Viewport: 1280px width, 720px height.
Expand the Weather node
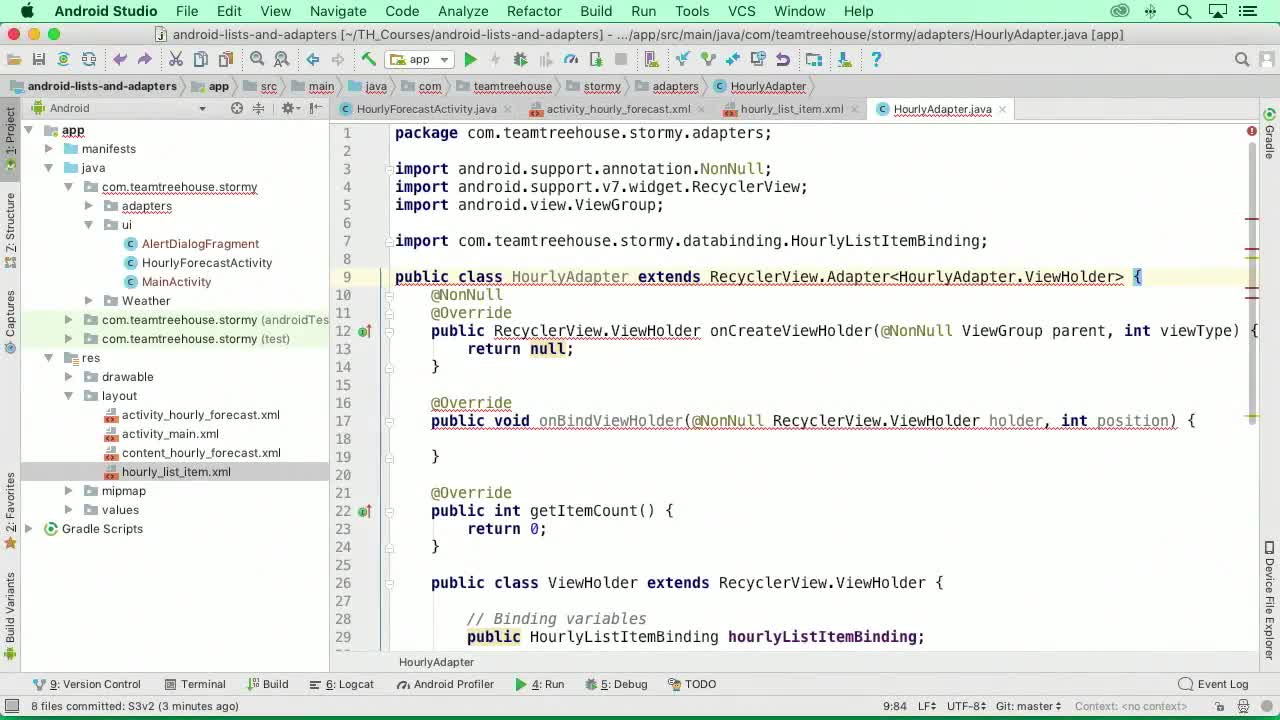click(x=88, y=301)
